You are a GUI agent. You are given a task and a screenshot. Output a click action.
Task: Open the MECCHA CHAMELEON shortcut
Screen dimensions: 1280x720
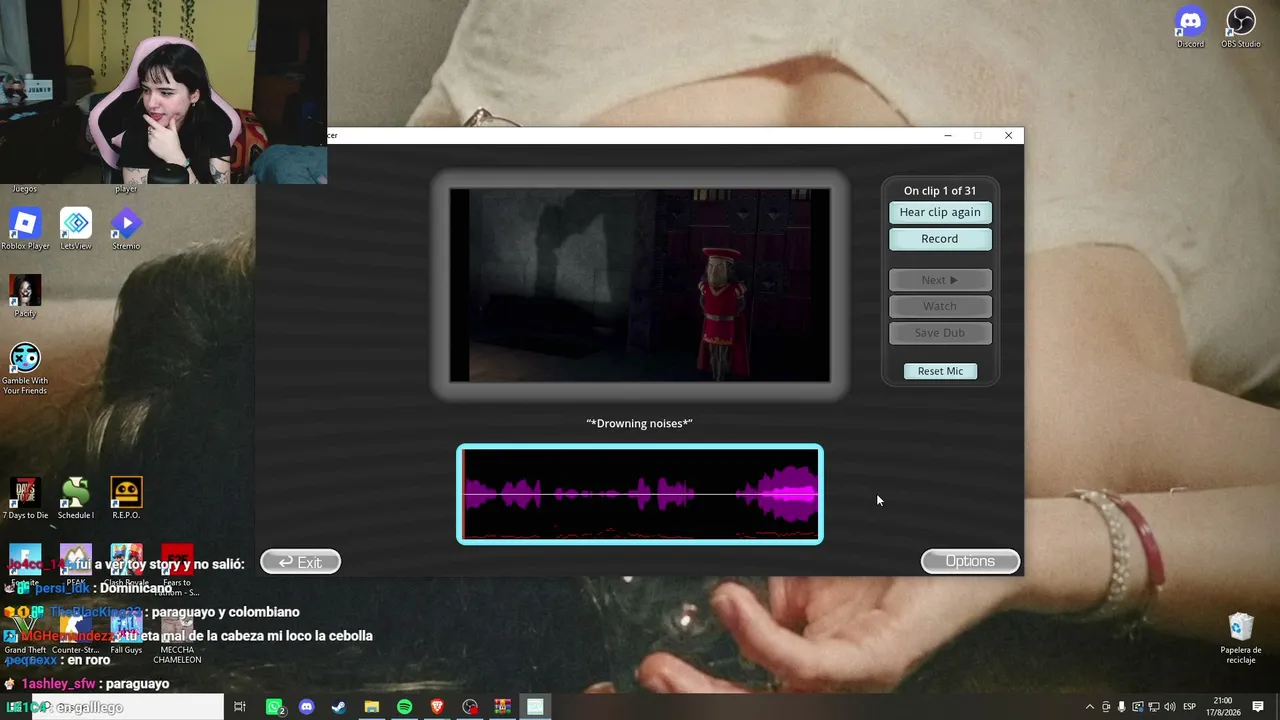click(x=177, y=638)
